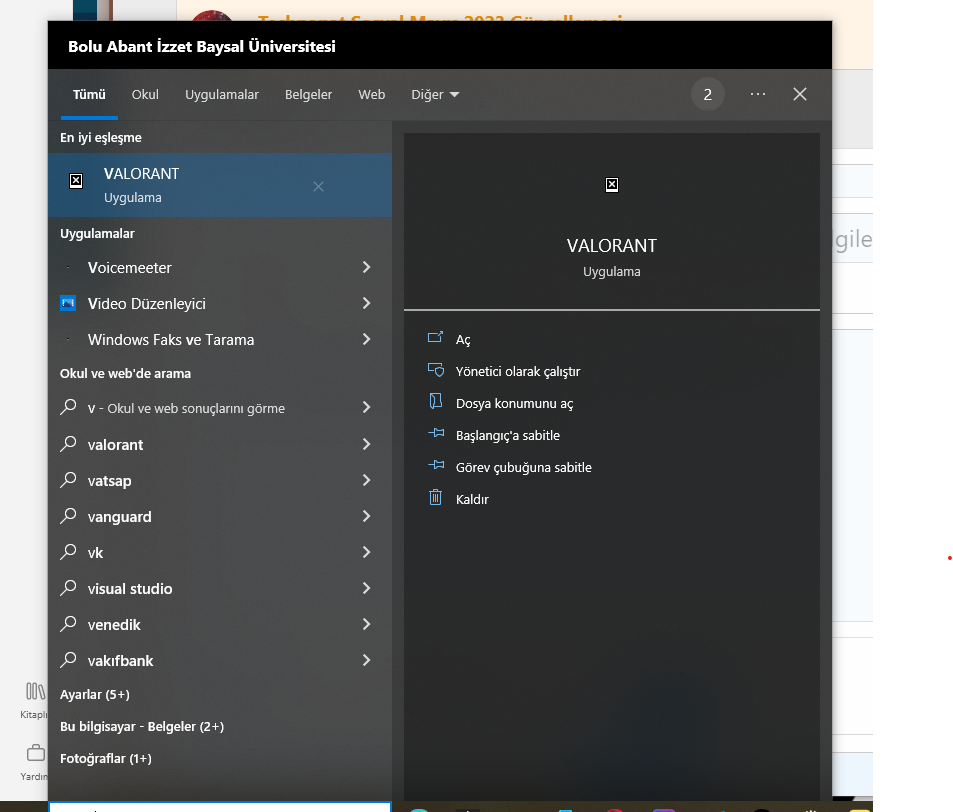Switch to the Web tab
Screen dimensions: 953x812
[x=371, y=95]
